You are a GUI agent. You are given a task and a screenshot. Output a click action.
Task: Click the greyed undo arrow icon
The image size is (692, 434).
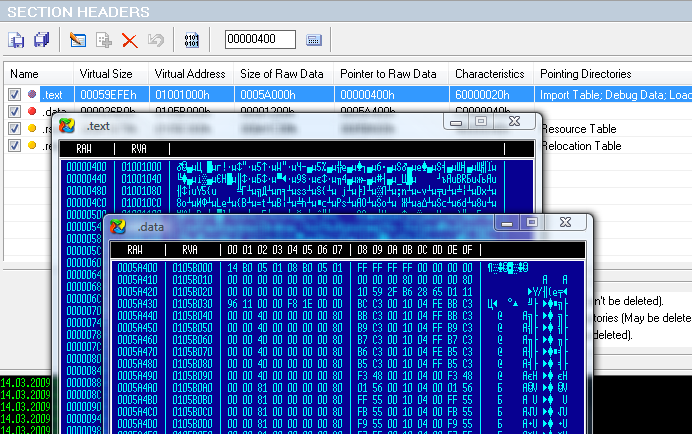(x=155, y=40)
